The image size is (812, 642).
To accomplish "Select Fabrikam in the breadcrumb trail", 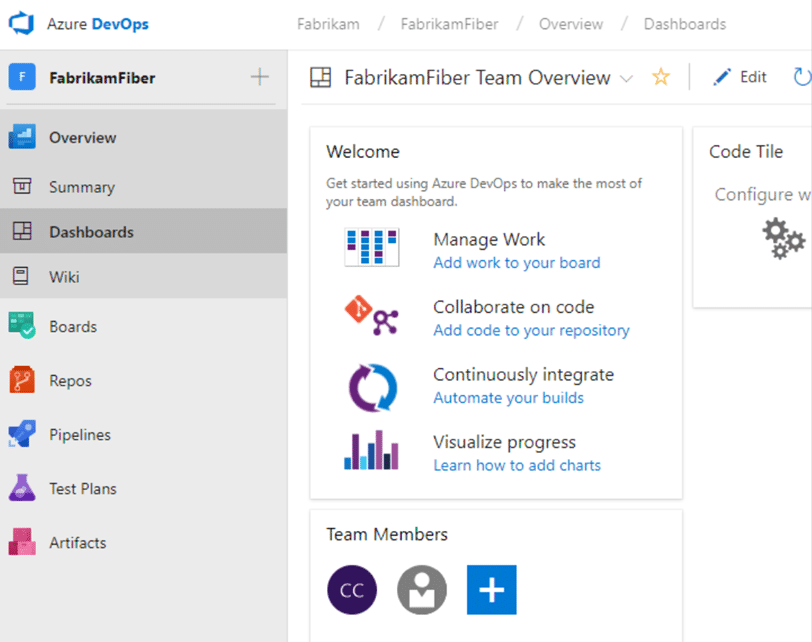I will pyautogui.click(x=328, y=23).
